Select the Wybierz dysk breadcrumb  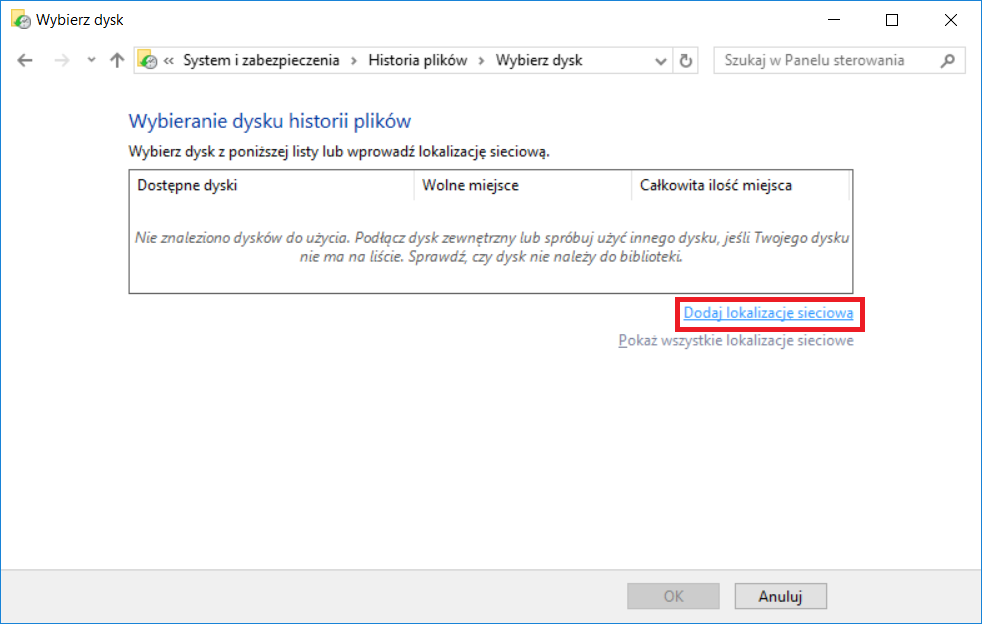tap(539, 60)
